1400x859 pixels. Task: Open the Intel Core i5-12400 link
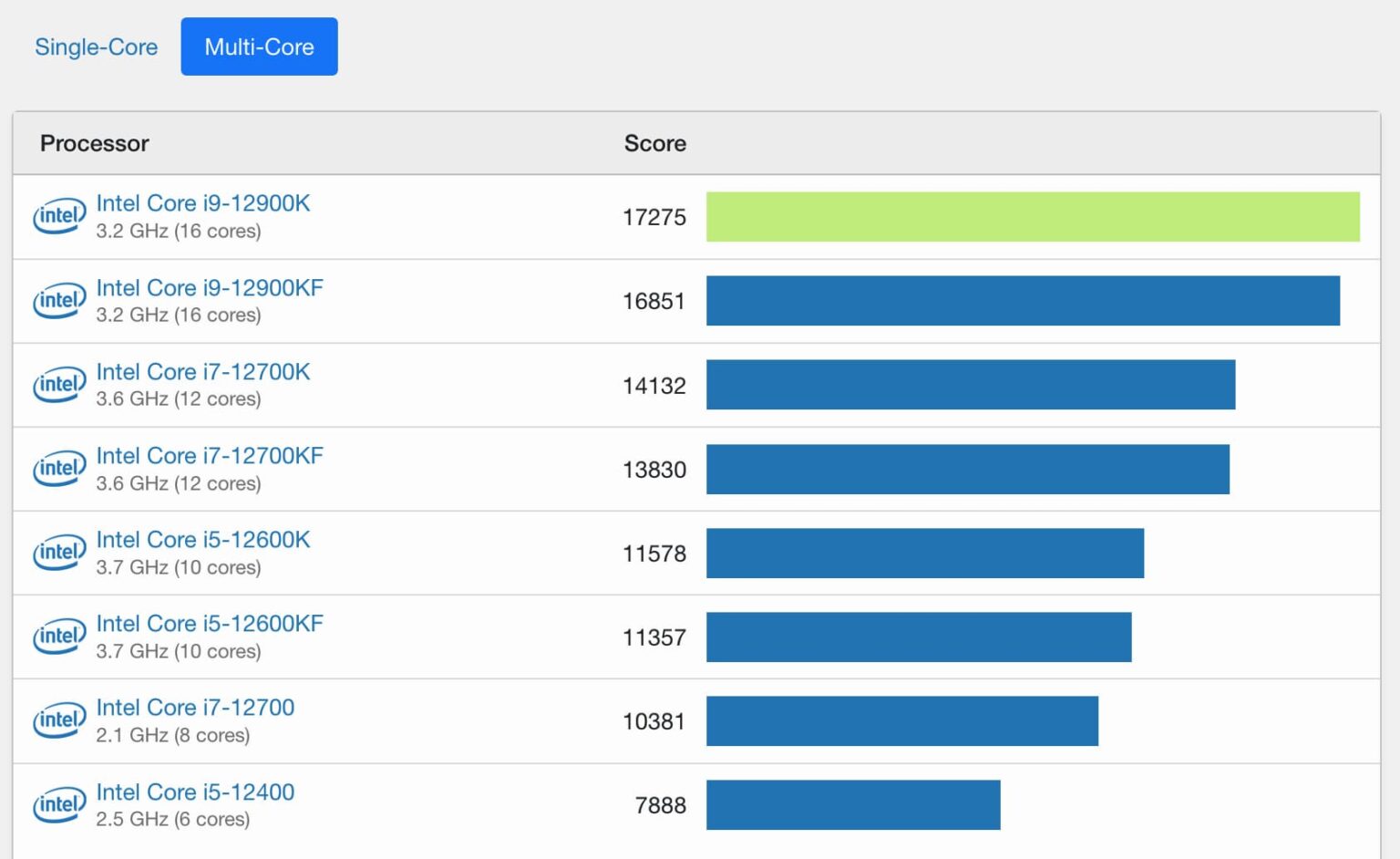(x=195, y=792)
